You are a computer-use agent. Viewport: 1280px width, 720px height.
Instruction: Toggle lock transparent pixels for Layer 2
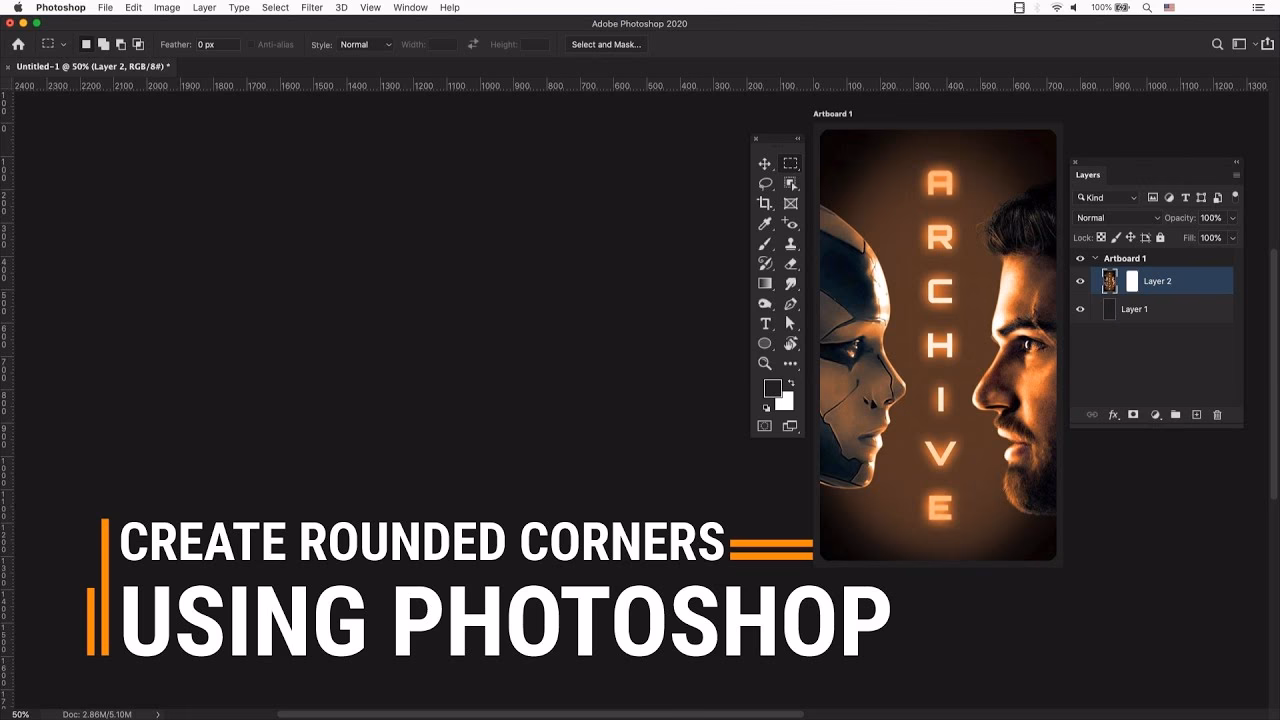1101,237
